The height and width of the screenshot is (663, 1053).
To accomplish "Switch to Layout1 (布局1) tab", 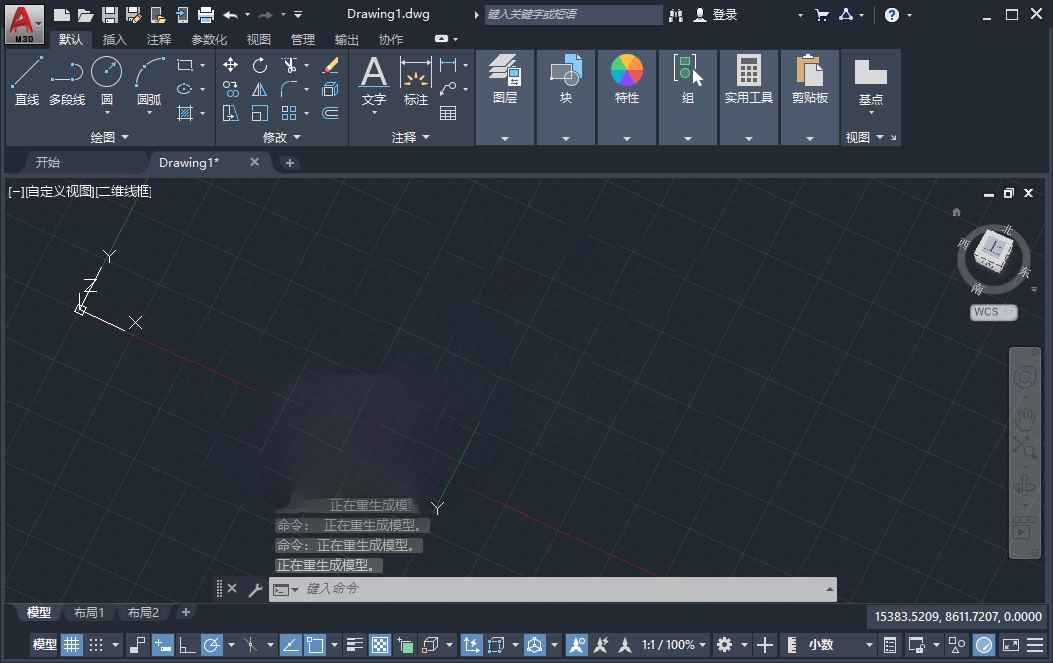I will pyautogui.click(x=89, y=613).
